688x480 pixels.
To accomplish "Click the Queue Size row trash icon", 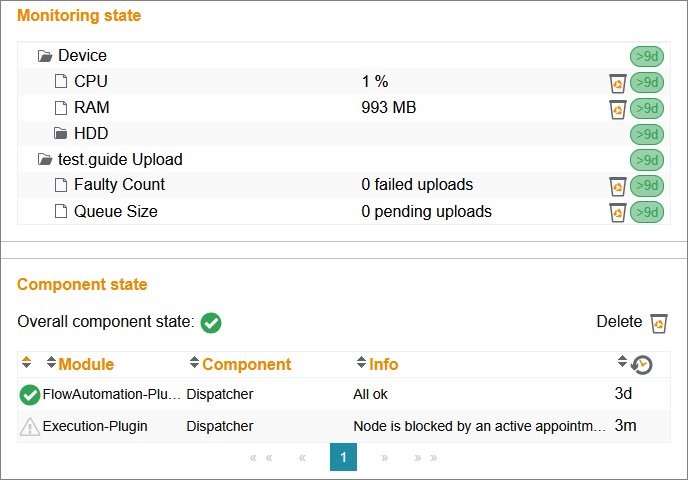I will point(617,213).
